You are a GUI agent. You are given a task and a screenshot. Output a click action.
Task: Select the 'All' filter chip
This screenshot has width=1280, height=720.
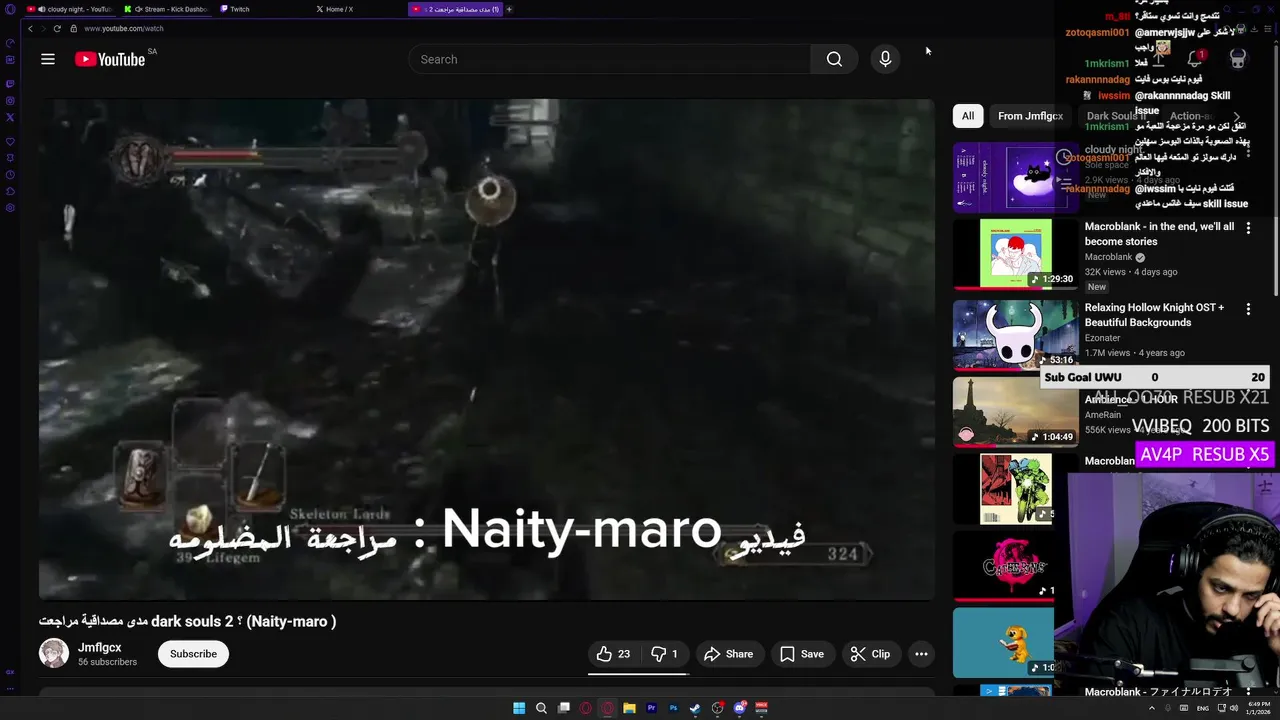[968, 116]
